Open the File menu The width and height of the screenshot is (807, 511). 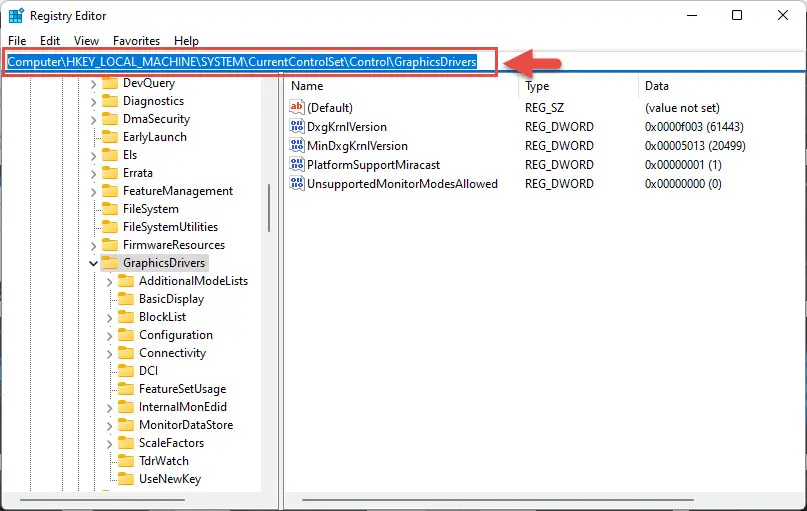(x=17, y=41)
